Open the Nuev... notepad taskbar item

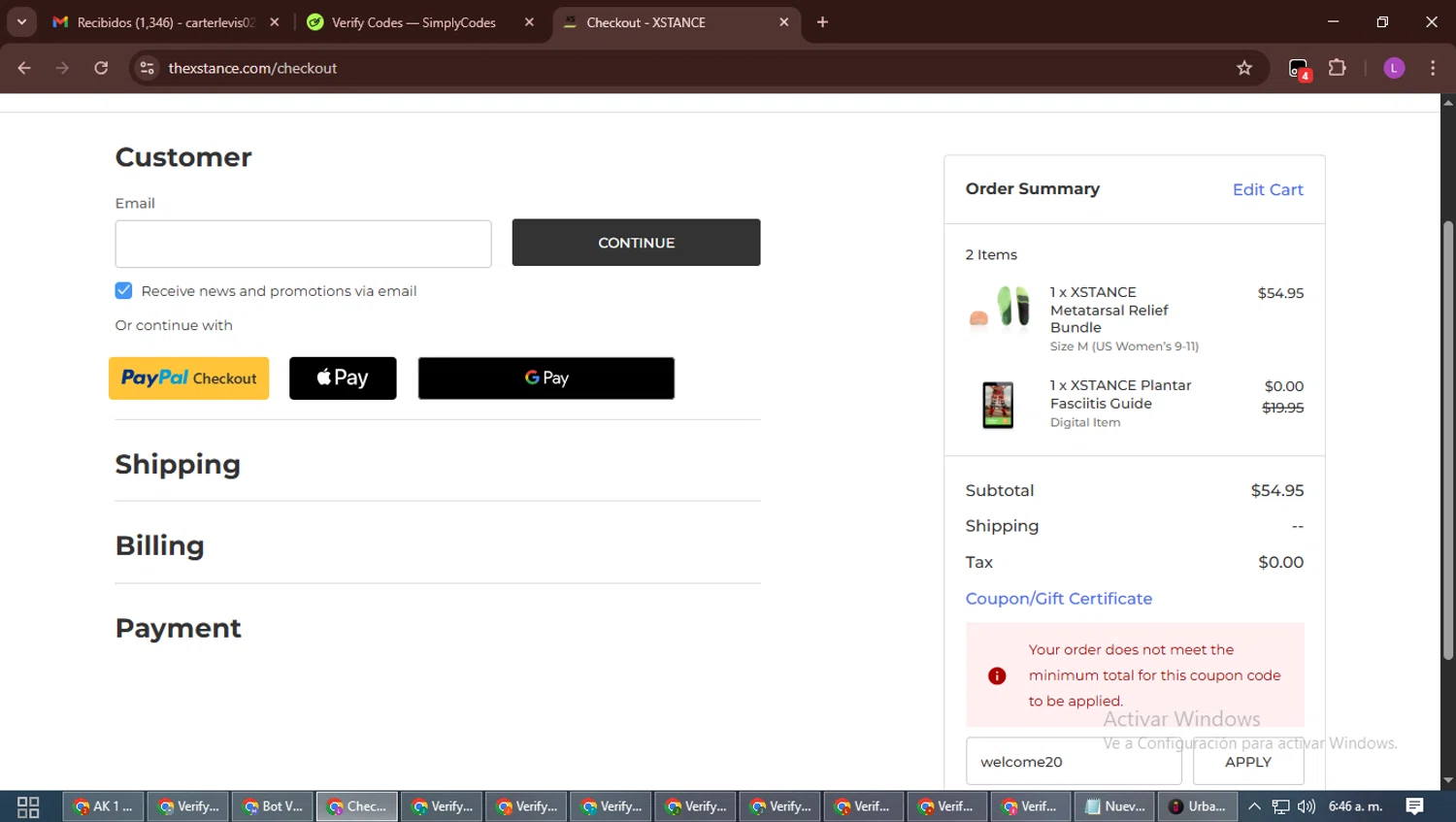point(1114,806)
